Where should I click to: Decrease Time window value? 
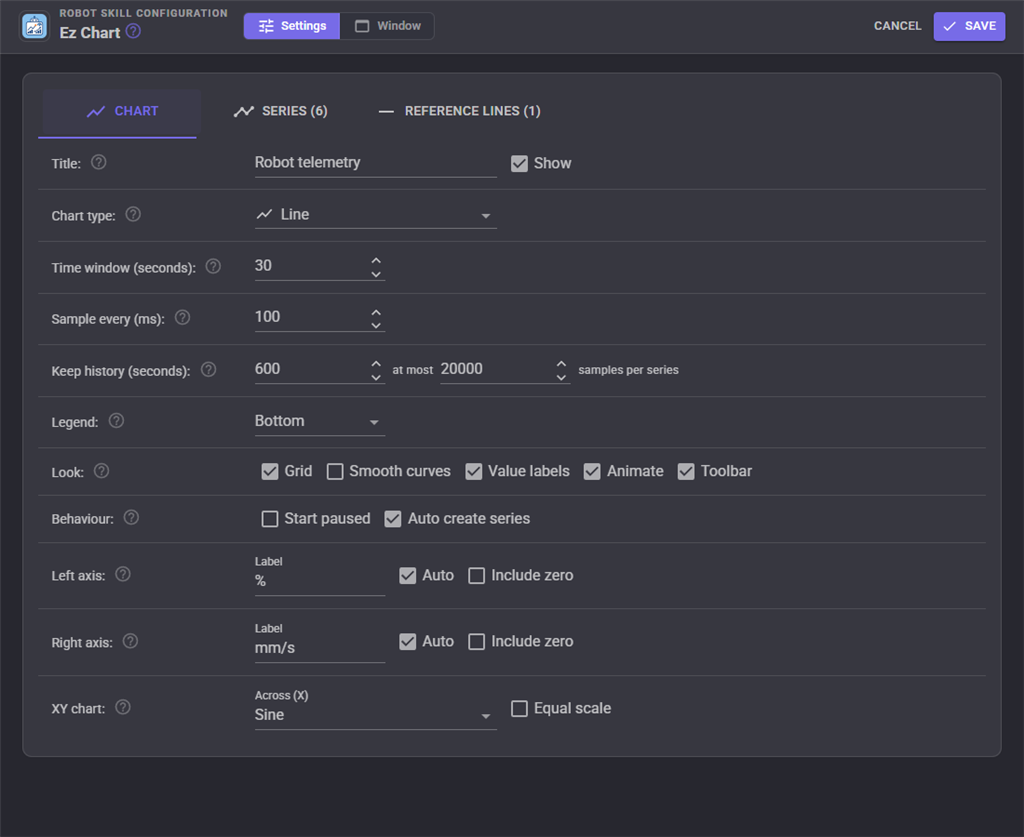(x=376, y=274)
